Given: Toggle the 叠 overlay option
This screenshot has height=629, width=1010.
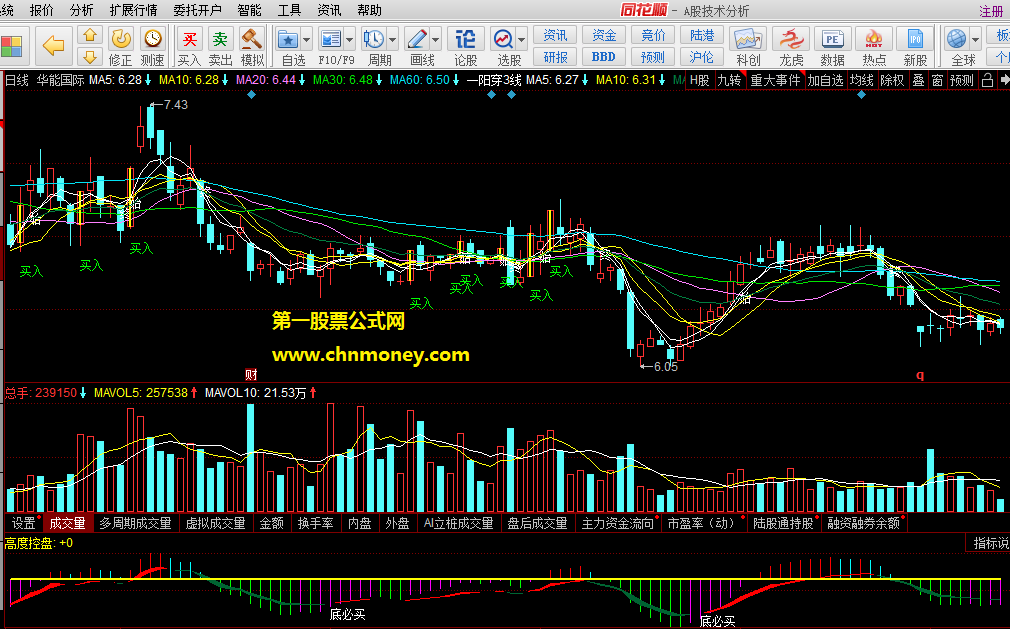Looking at the screenshot, I should click(x=919, y=80).
